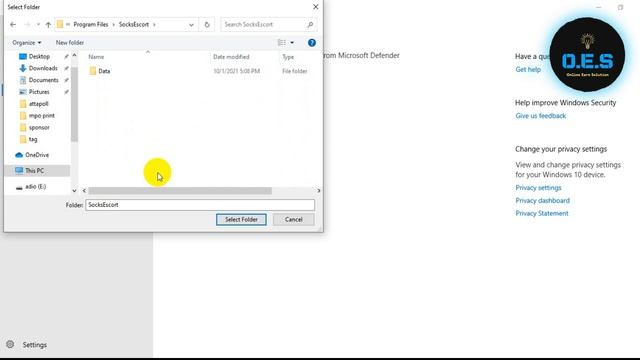Click the forward navigation arrow in dialog
Image resolution: width=640 pixels, height=360 pixels.
click(27, 24)
